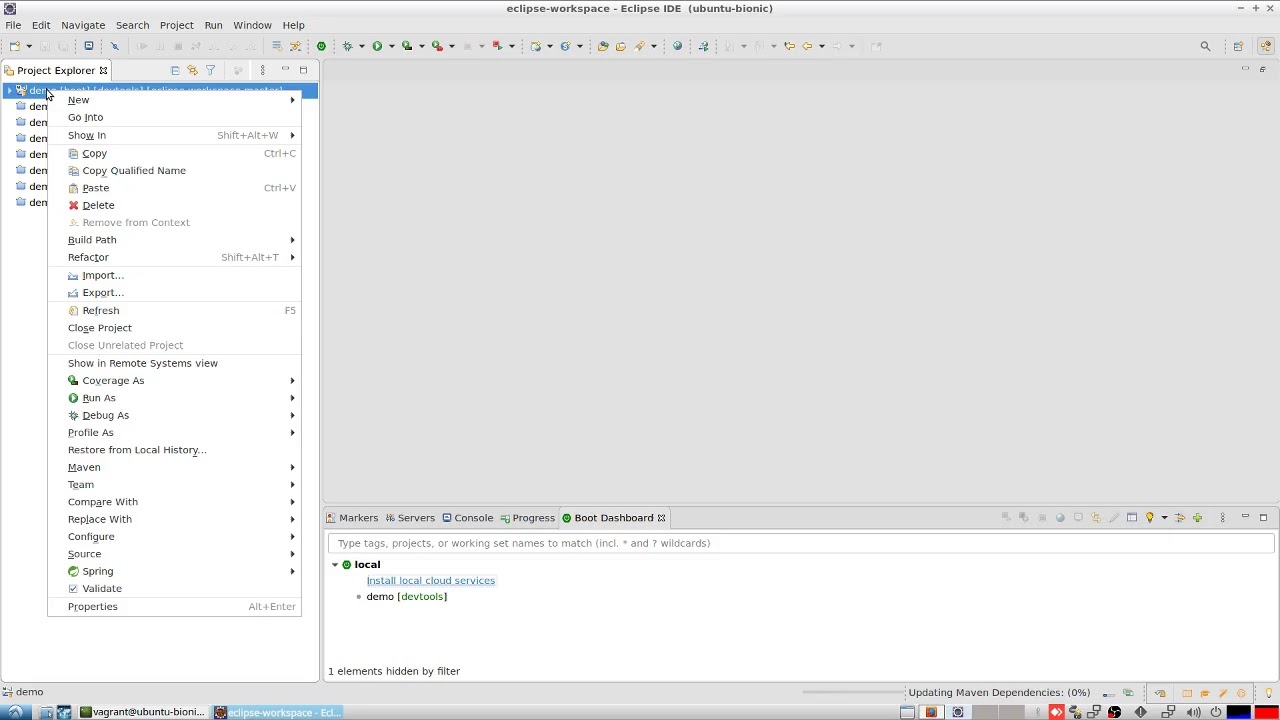The width and height of the screenshot is (1280, 720).
Task: Expand the Build Path submenu
Action: 174,240
